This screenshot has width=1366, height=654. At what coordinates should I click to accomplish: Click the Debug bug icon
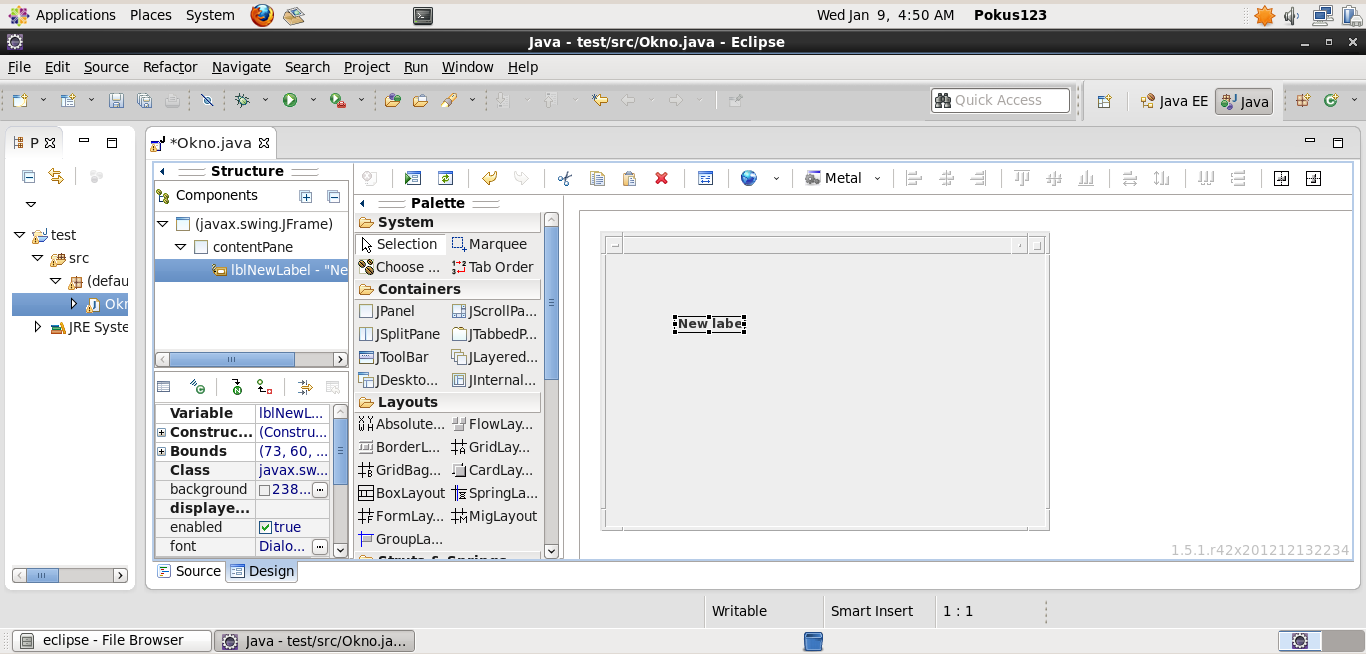click(242, 100)
